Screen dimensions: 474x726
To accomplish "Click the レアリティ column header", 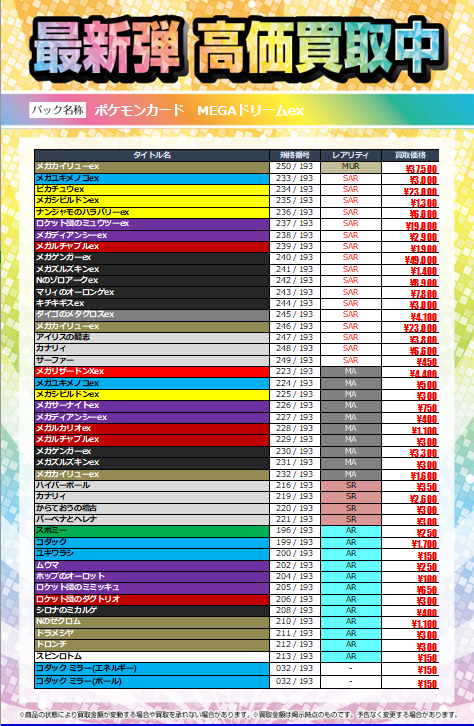I will click(350, 155).
